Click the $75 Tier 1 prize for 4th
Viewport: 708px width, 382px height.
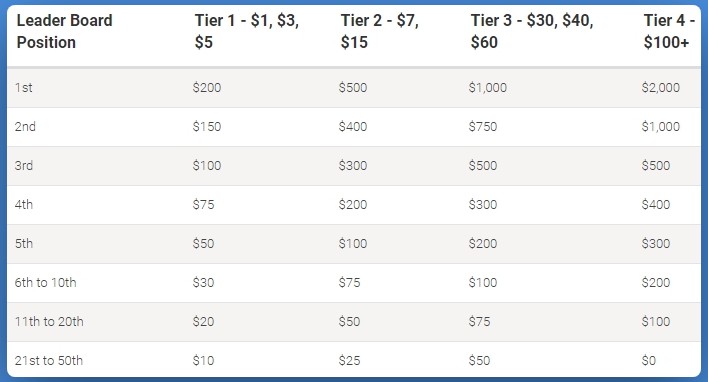(203, 205)
